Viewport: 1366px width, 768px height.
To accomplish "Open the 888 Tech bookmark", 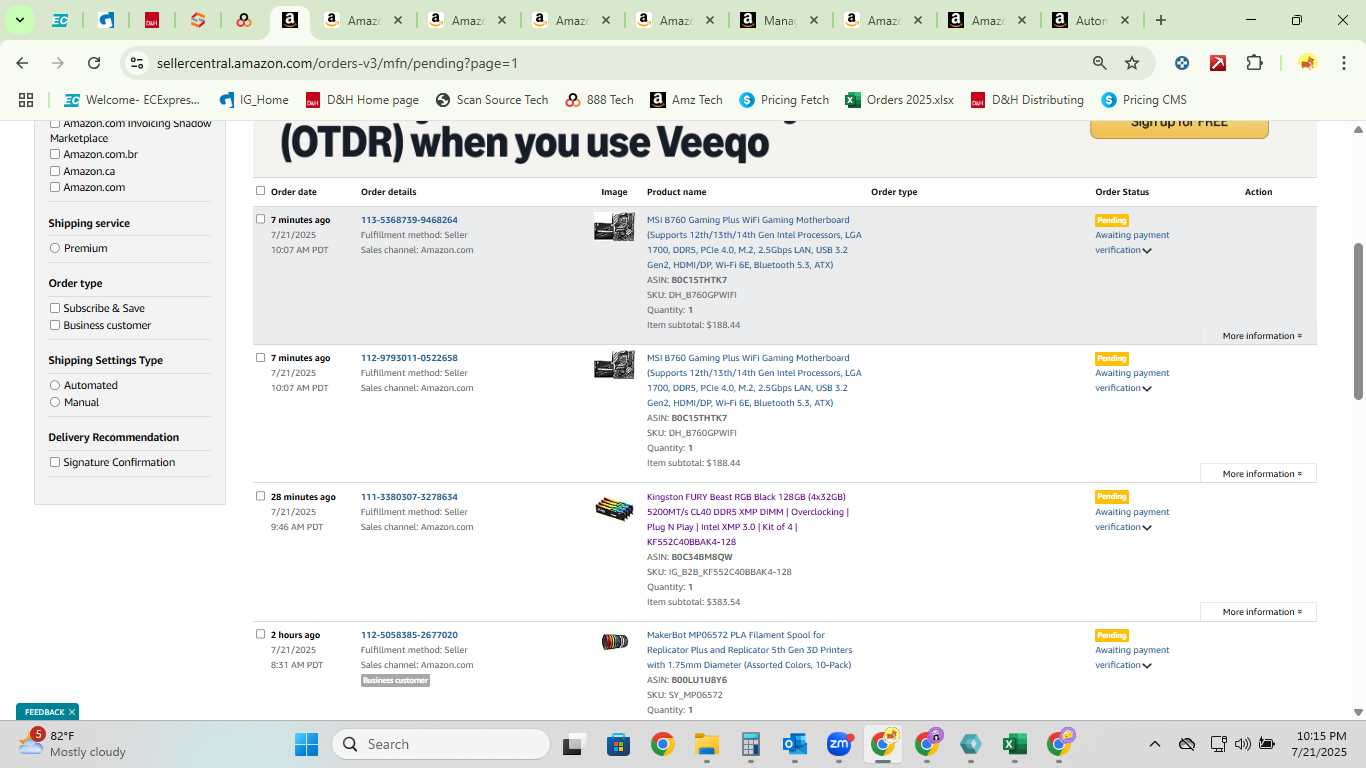I will pos(599,100).
